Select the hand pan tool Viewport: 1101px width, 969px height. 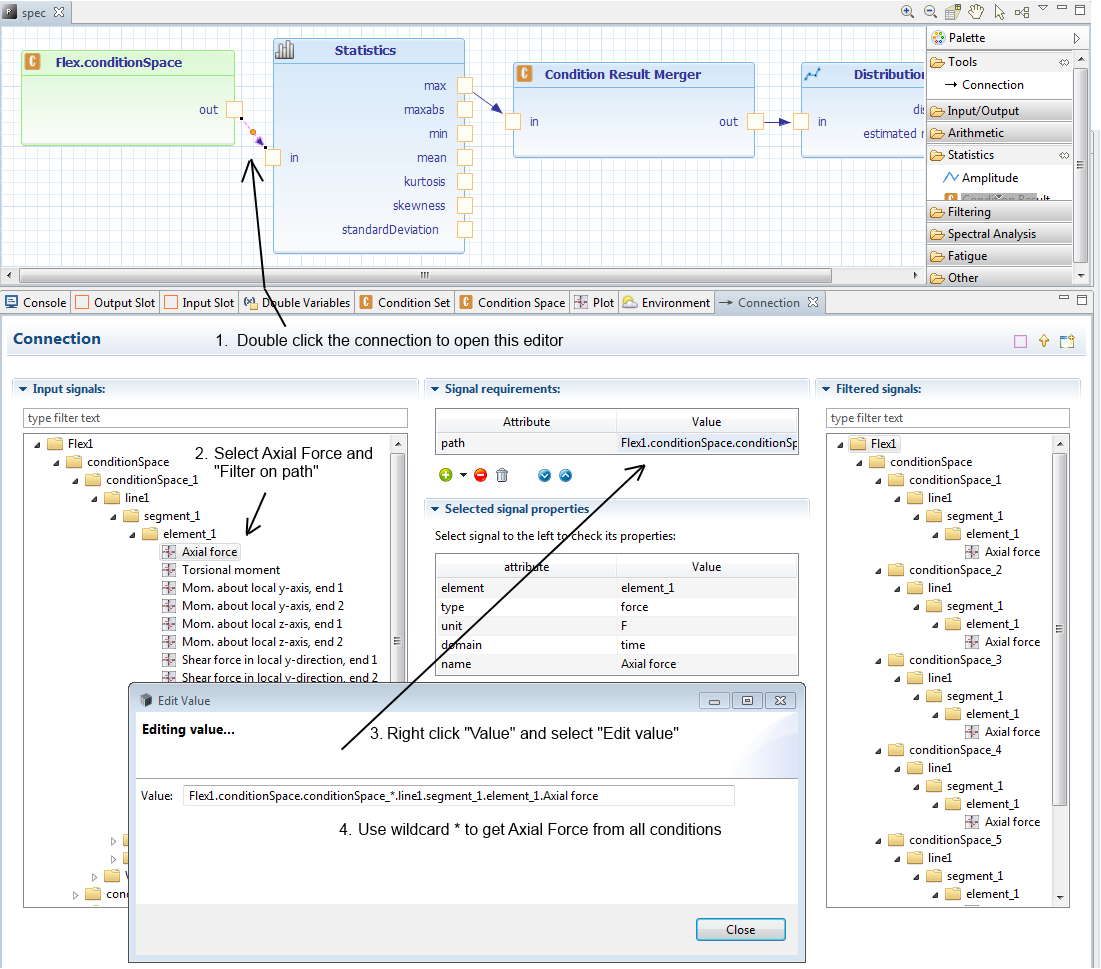[976, 12]
